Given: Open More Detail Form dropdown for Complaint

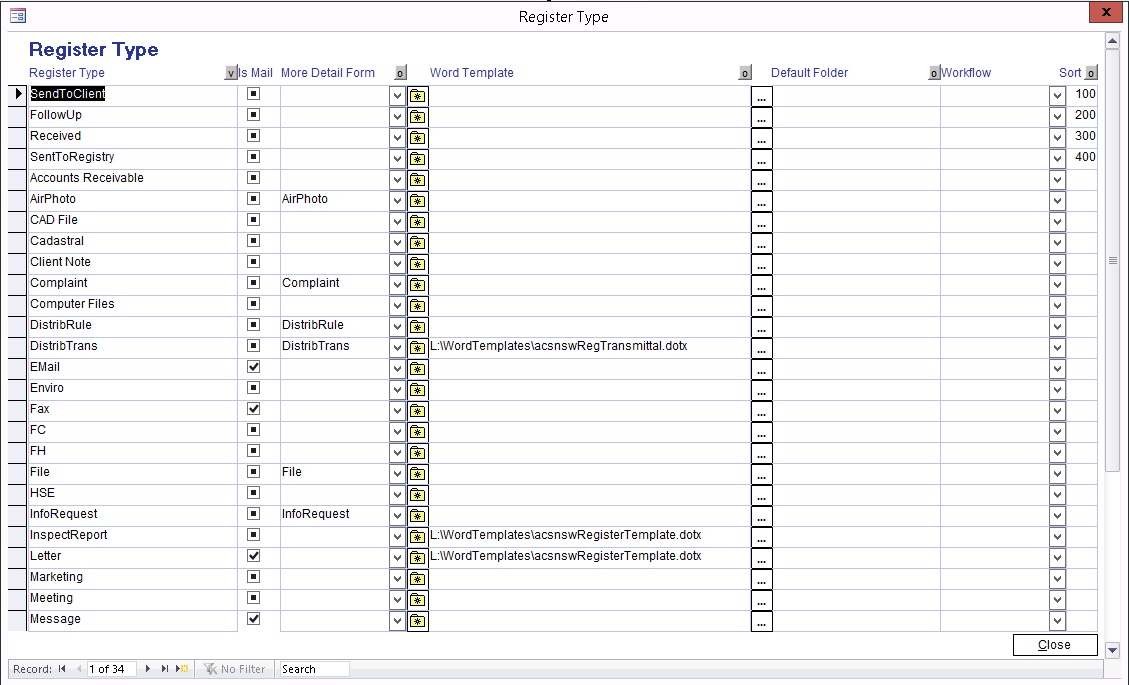Looking at the screenshot, I should tap(397, 284).
